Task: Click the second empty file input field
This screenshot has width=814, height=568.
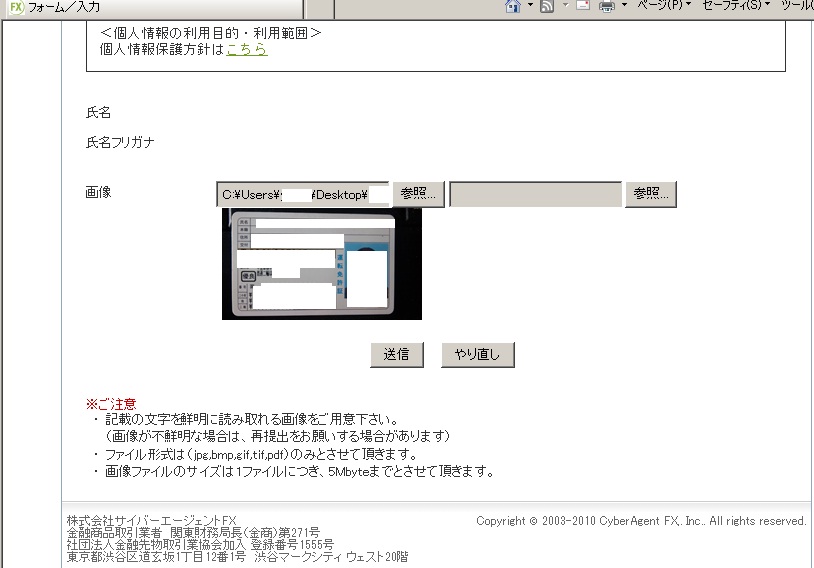Action: (535, 194)
